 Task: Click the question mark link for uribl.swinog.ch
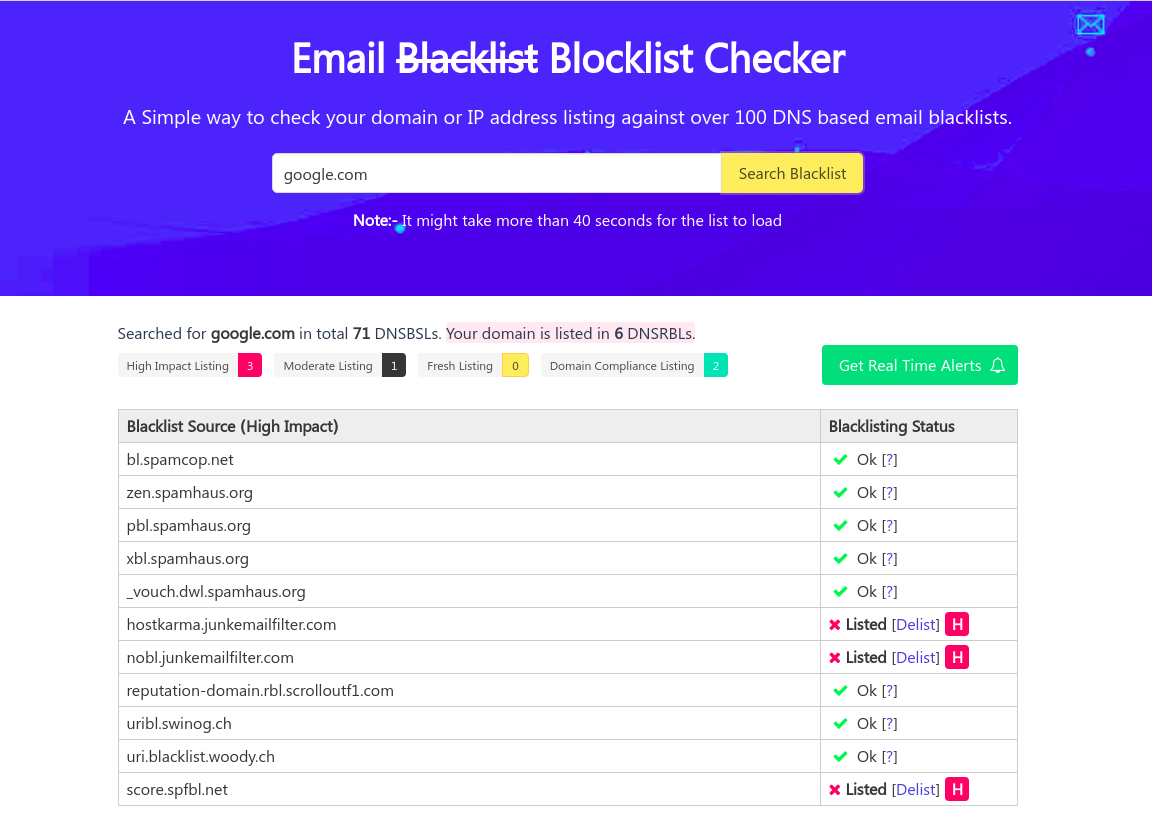coord(890,724)
